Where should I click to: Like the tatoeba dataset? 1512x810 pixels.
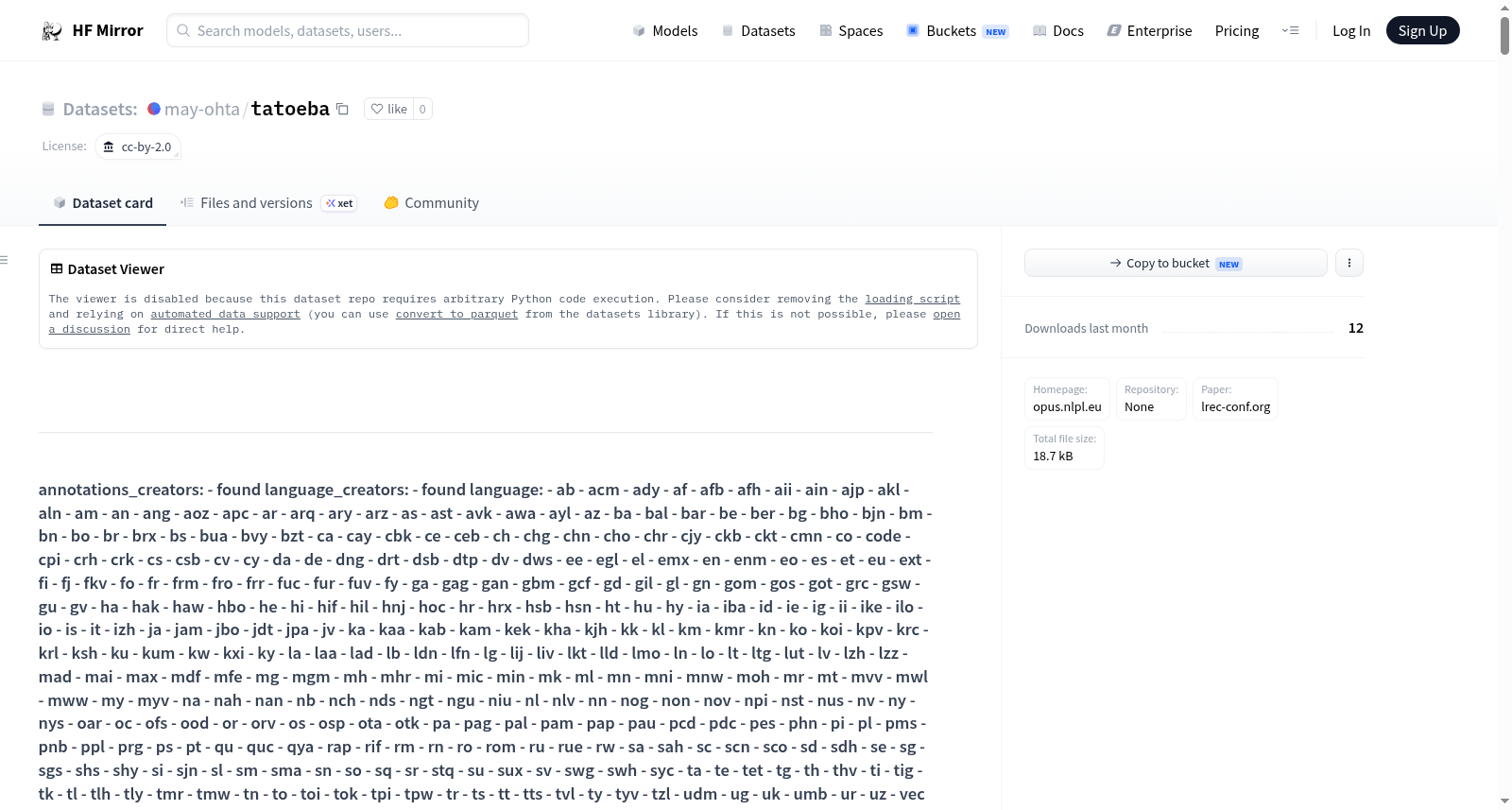pyautogui.click(x=388, y=110)
